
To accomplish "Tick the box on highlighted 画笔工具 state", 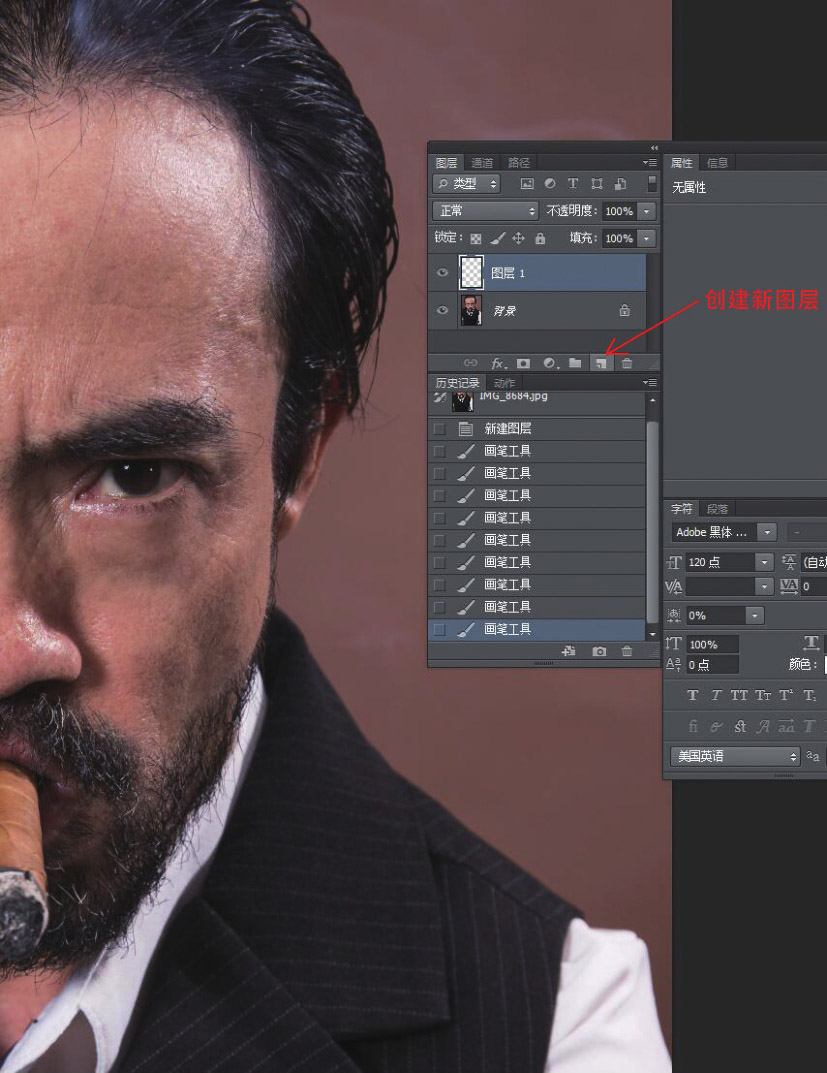I will point(440,630).
